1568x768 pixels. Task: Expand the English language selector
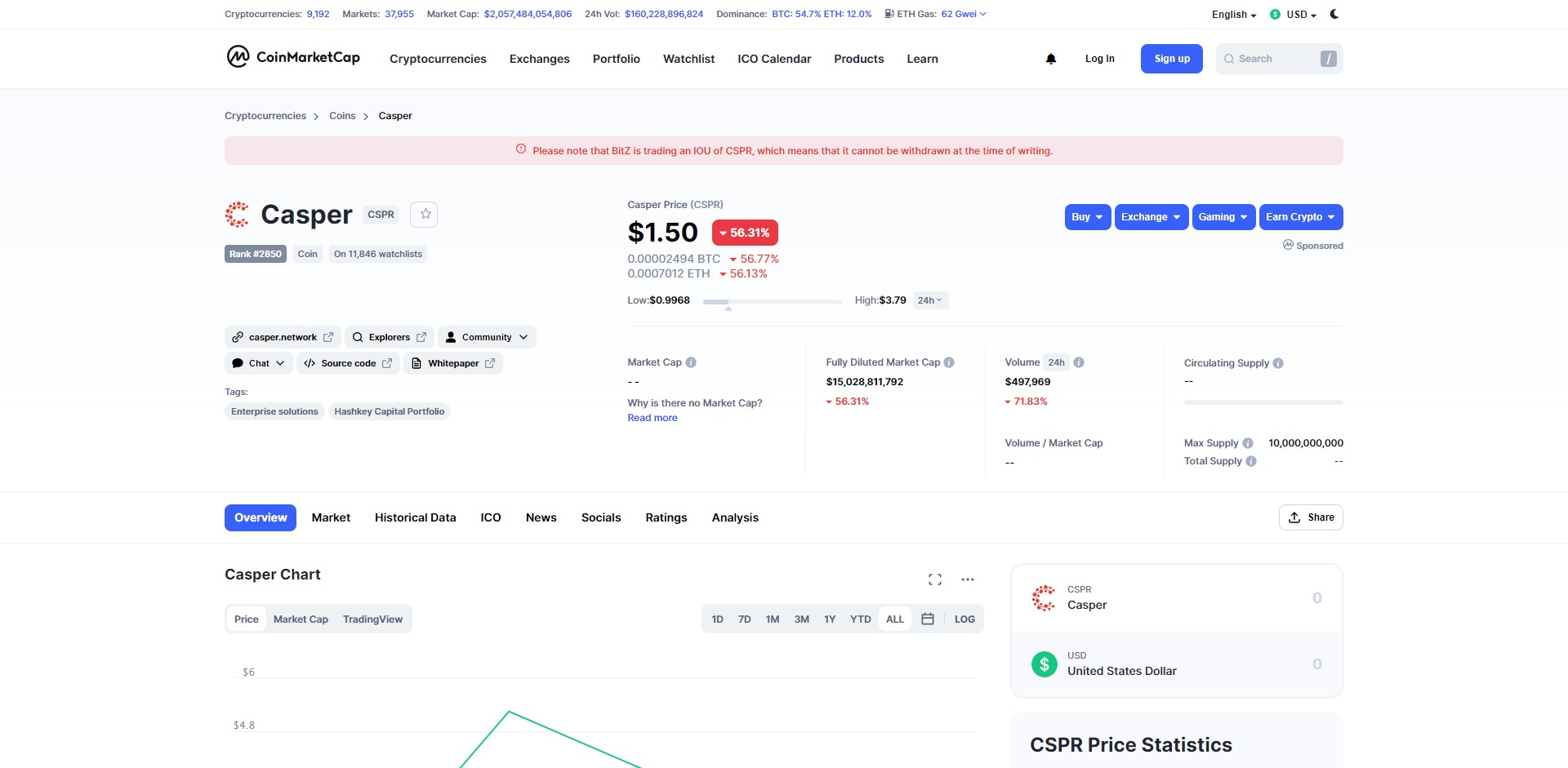click(x=1232, y=14)
